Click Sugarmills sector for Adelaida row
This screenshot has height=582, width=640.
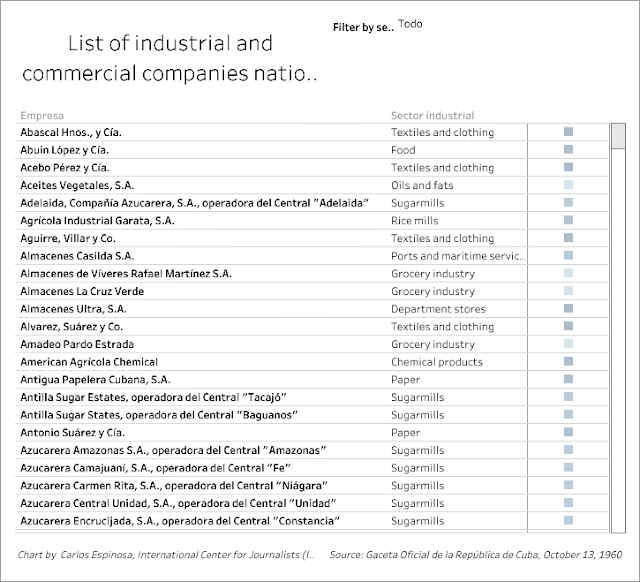[x=418, y=203]
